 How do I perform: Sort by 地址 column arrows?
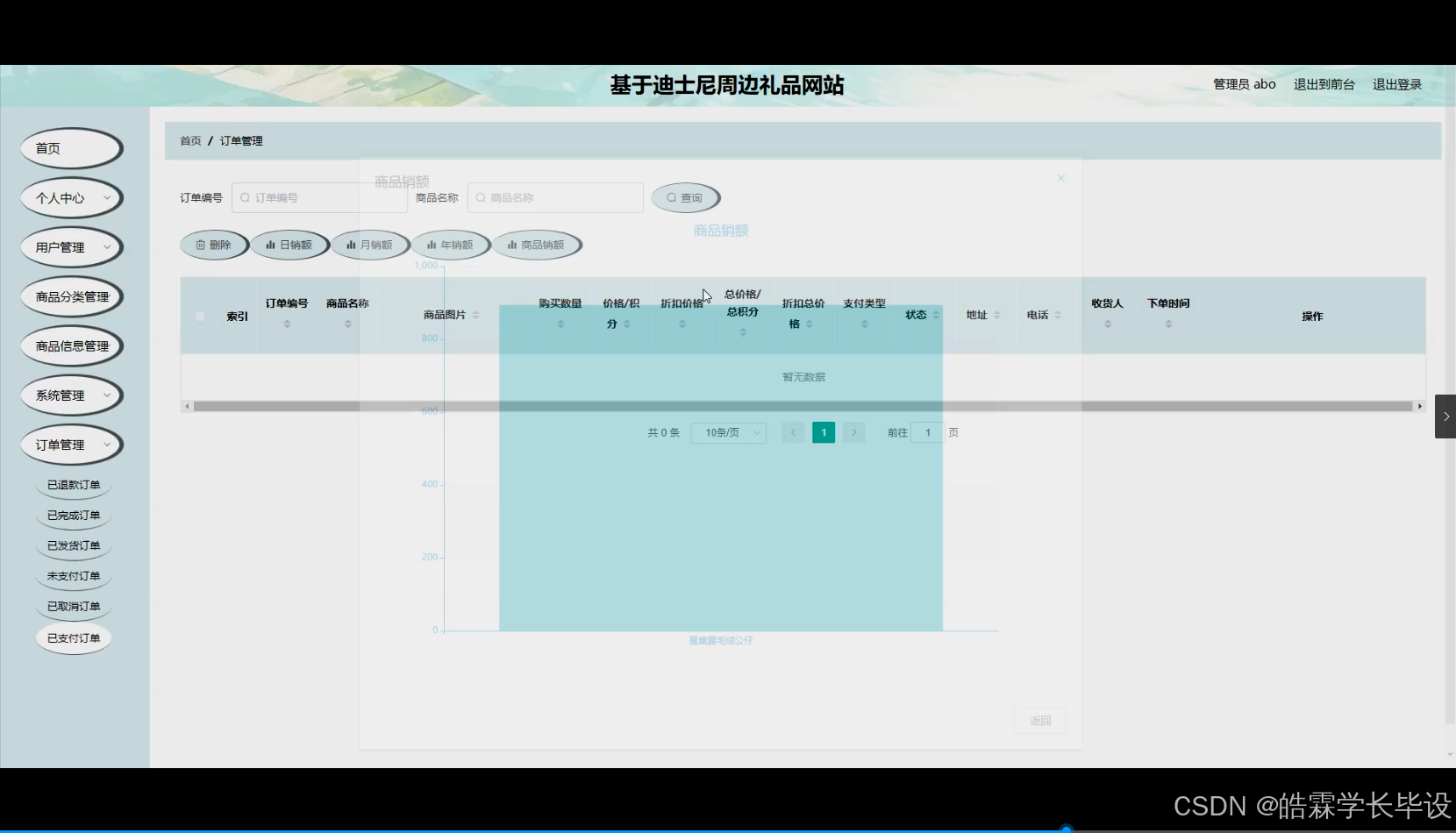click(x=996, y=315)
